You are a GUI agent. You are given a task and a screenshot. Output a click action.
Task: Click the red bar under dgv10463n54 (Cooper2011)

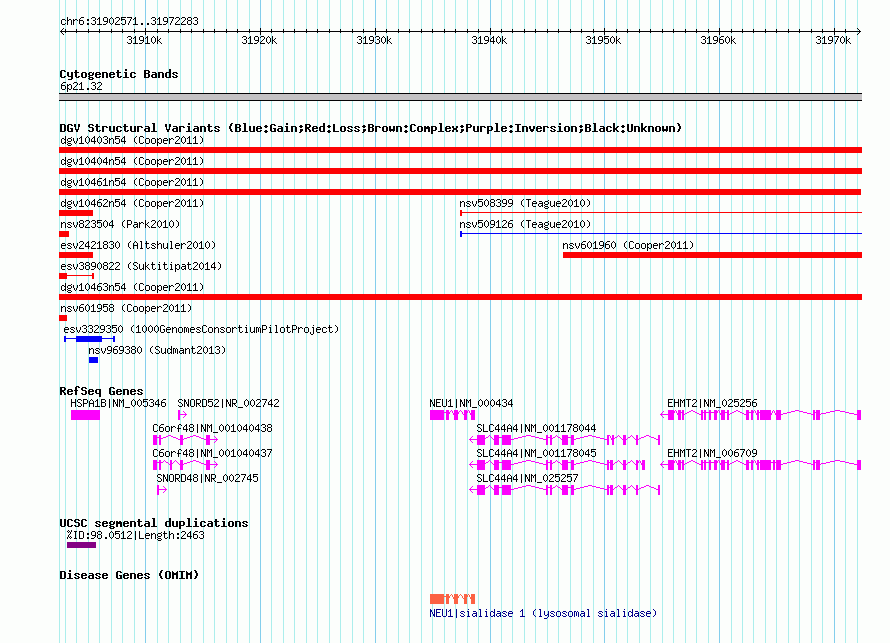click(x=460, y=297)
